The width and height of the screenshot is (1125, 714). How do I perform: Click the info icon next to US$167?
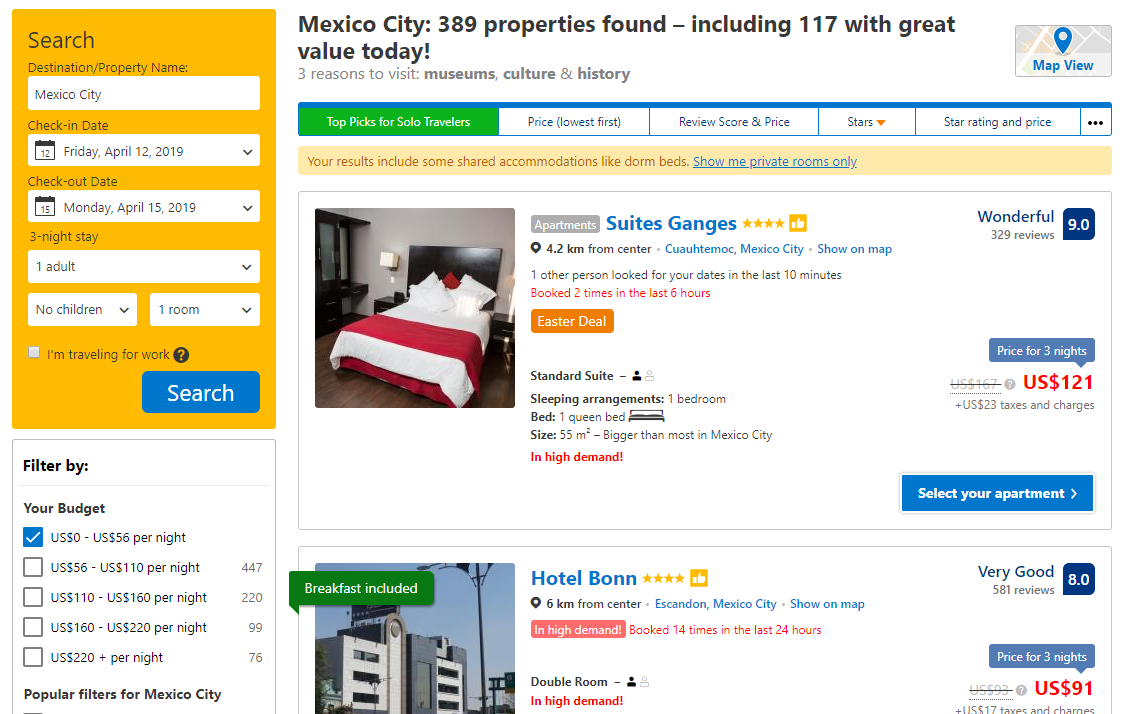tap(1009, 384)
